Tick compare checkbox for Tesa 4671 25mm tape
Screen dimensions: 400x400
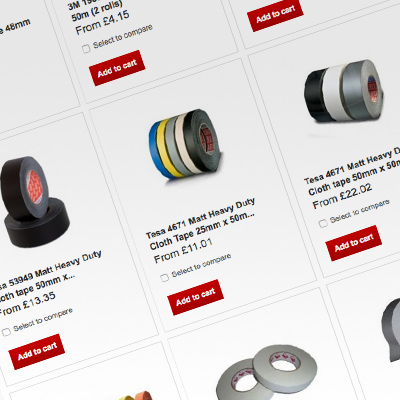164,277
